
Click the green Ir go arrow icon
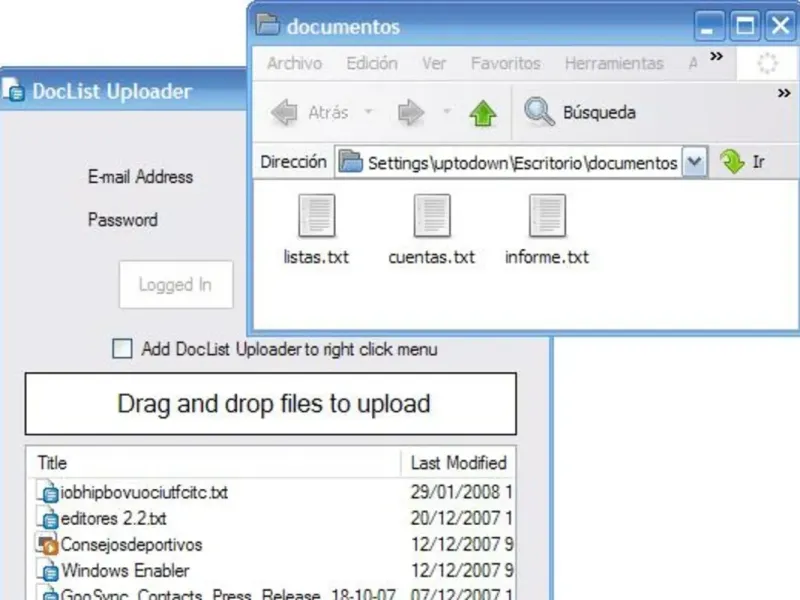(x=732, y=162)
